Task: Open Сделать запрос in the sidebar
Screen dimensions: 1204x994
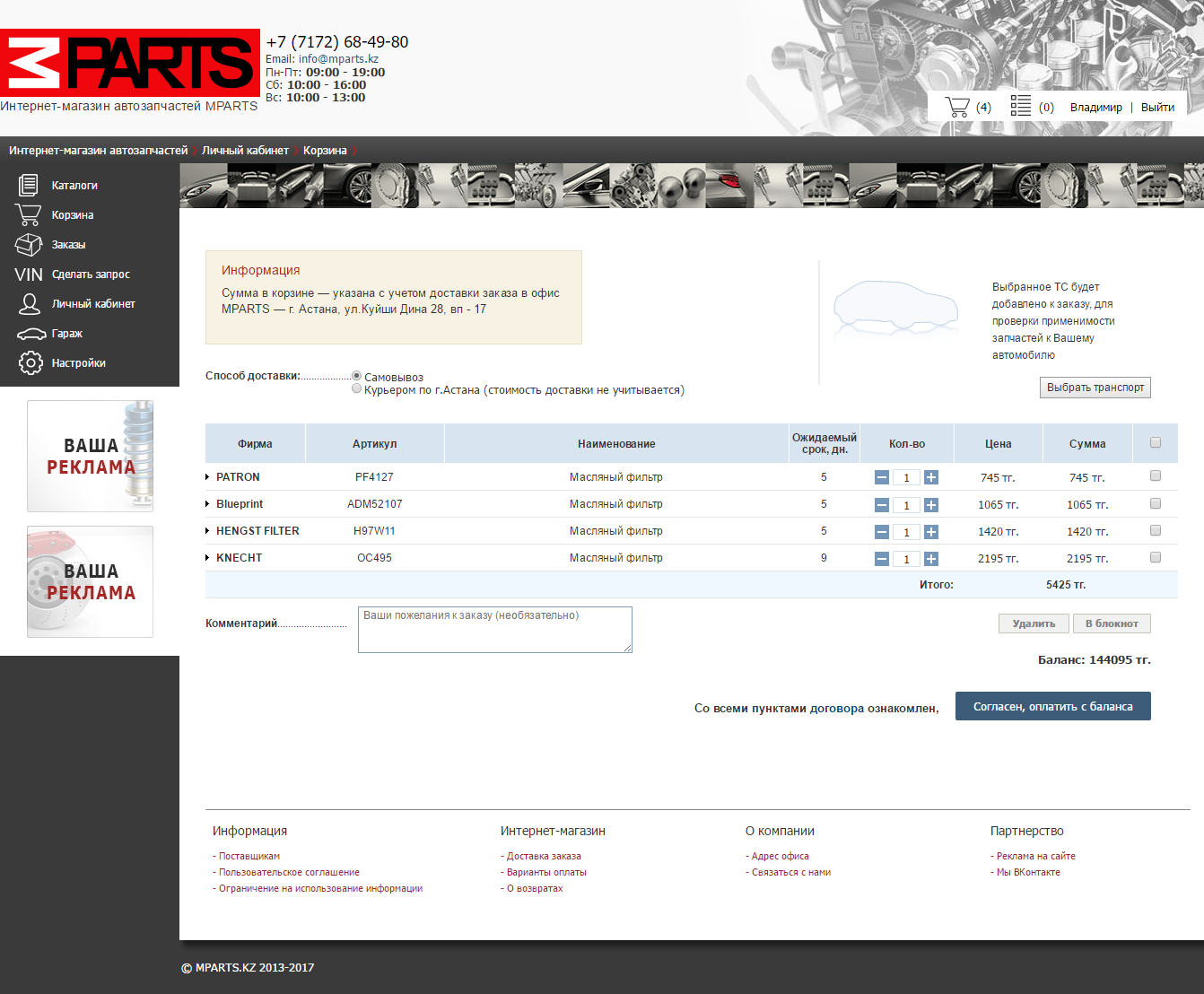Action: 91,275
